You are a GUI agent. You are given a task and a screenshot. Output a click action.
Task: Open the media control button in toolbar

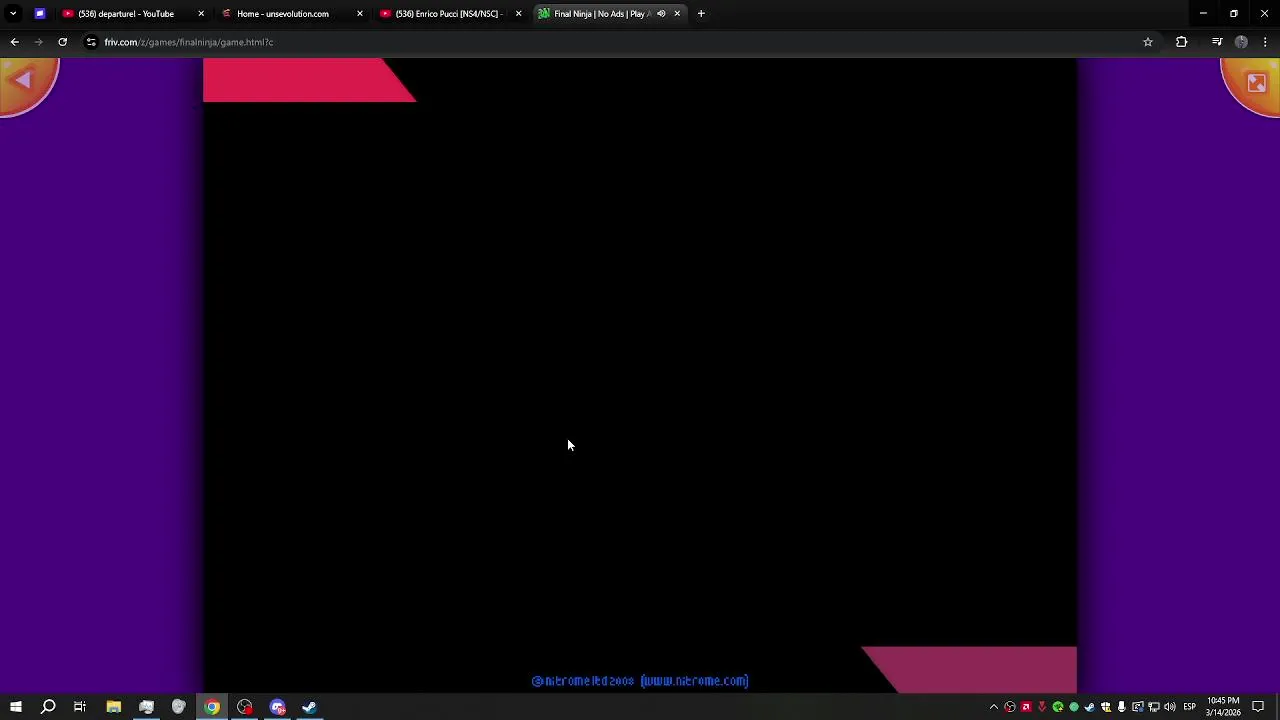[x=1217, y=42]
